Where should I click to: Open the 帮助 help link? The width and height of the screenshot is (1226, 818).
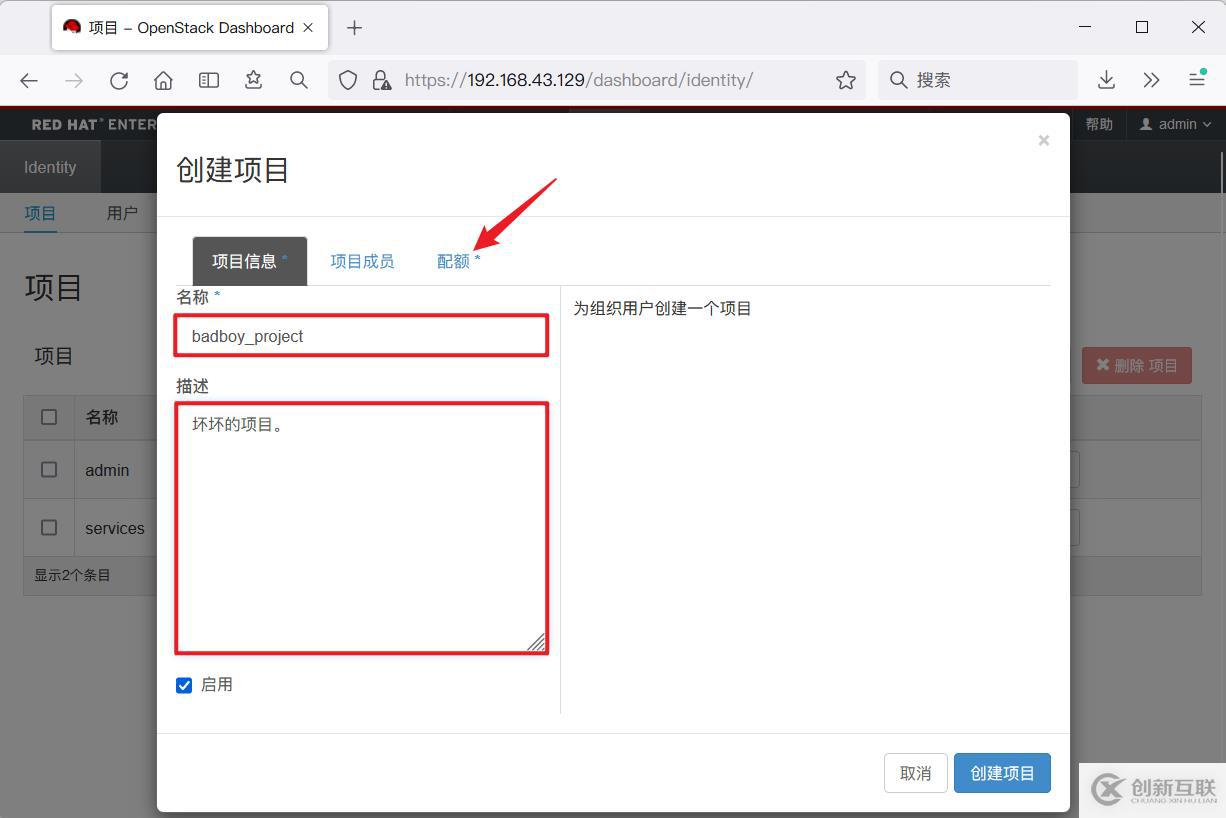tap(1099, 124)
